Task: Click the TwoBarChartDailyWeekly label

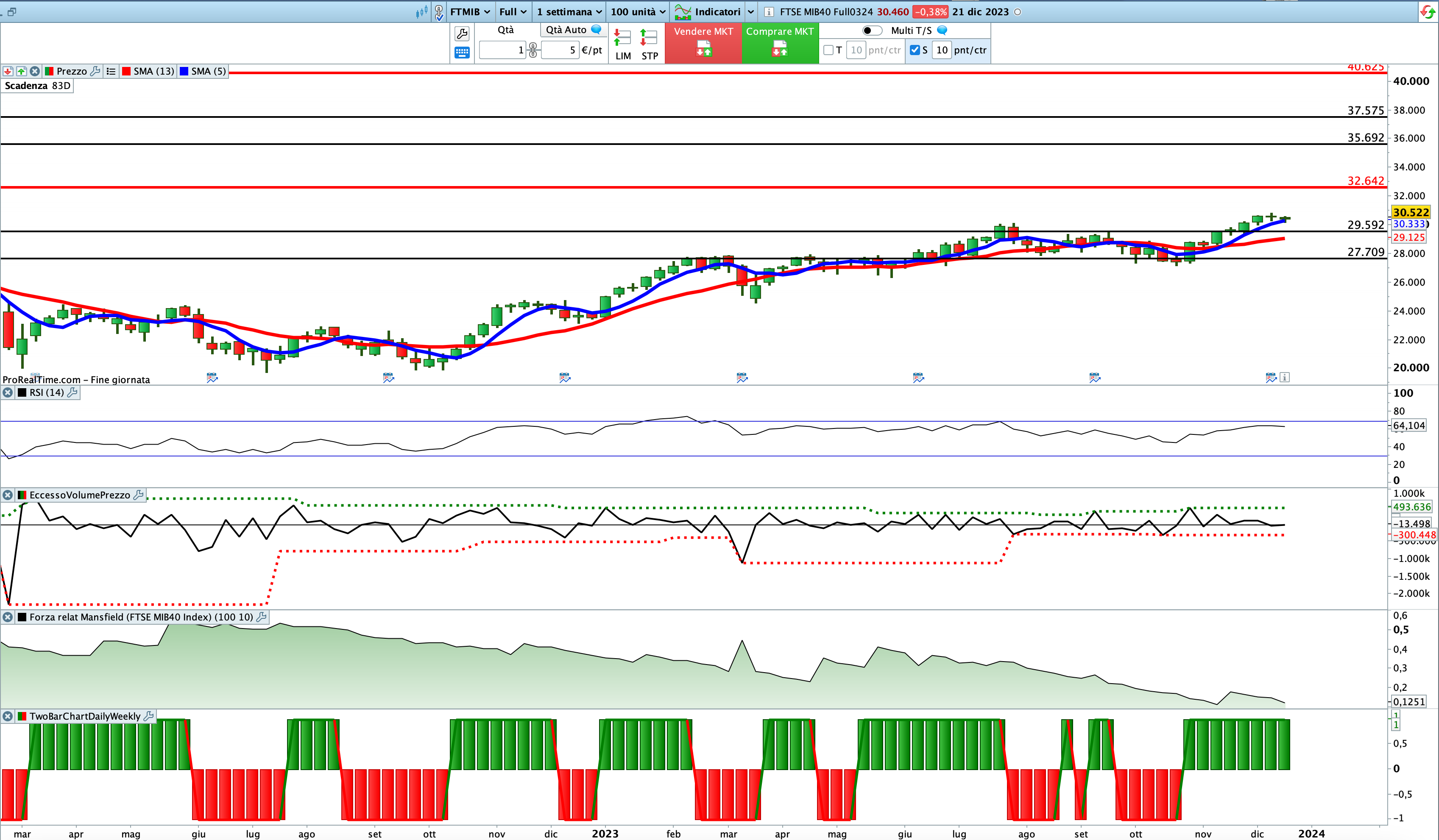Action: click(x=85, y=716)
